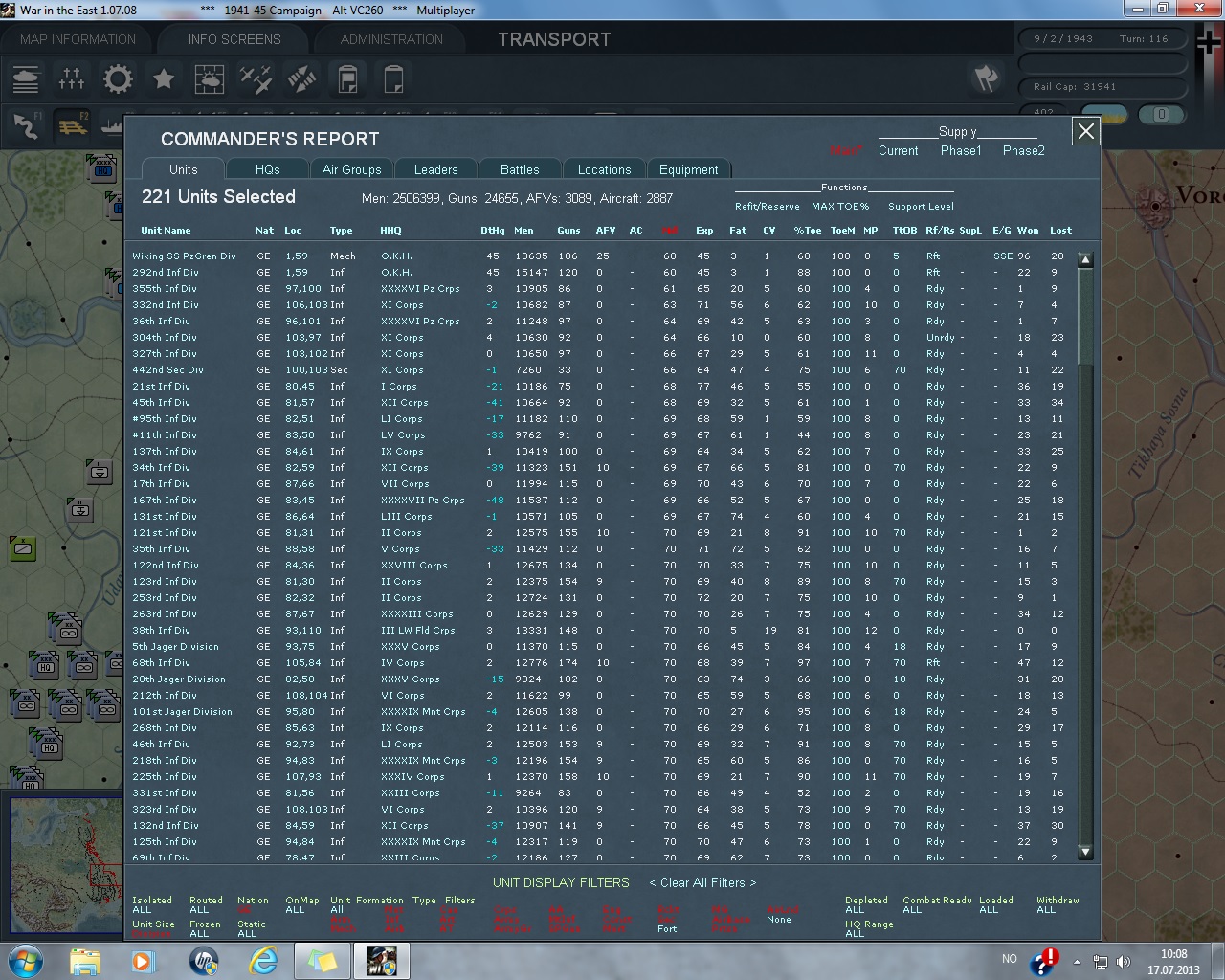Click the clipboard with flag report icon
Screen dimensions: 1225x980
coord(347,78)
